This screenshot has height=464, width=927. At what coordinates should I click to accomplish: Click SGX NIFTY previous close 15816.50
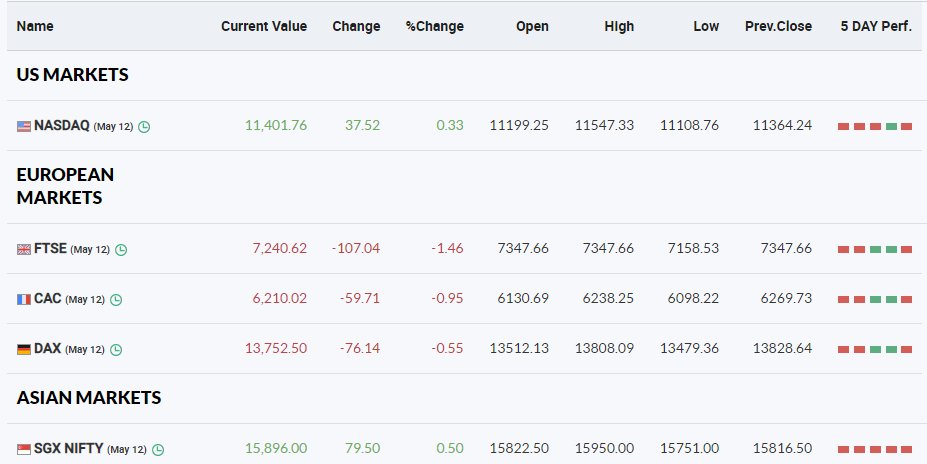782,448
